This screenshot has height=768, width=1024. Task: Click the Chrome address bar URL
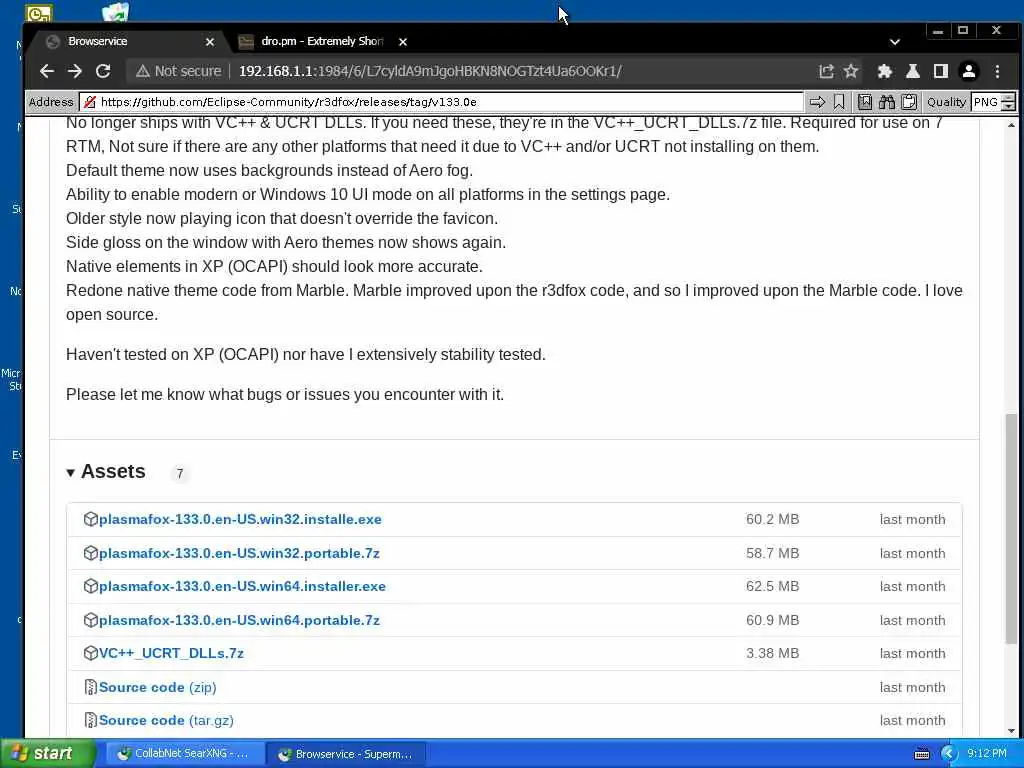point(430,71)
